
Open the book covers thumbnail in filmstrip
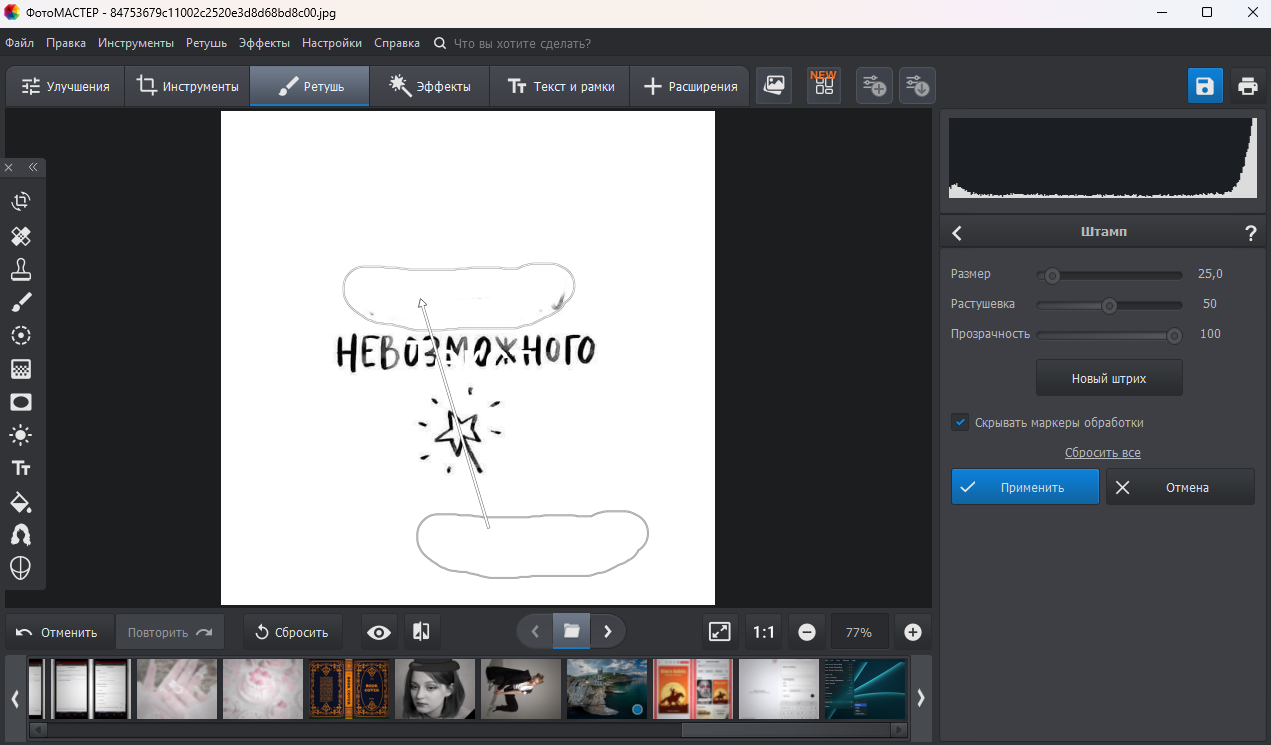[x=350, y=689]
